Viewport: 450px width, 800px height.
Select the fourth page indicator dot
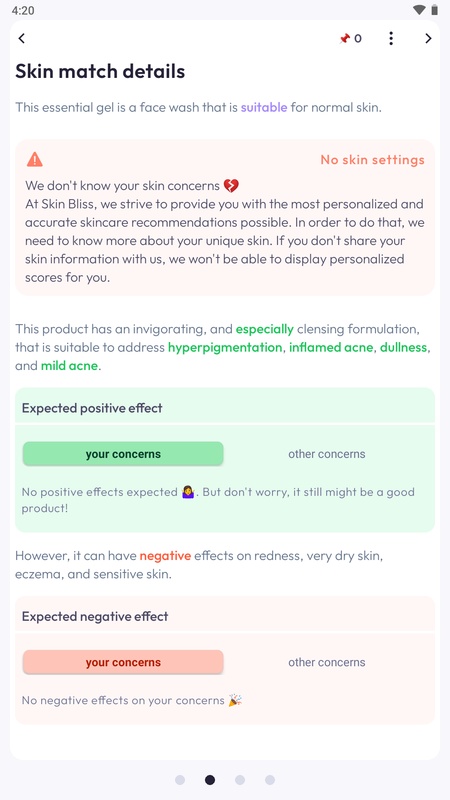(270, 780)
